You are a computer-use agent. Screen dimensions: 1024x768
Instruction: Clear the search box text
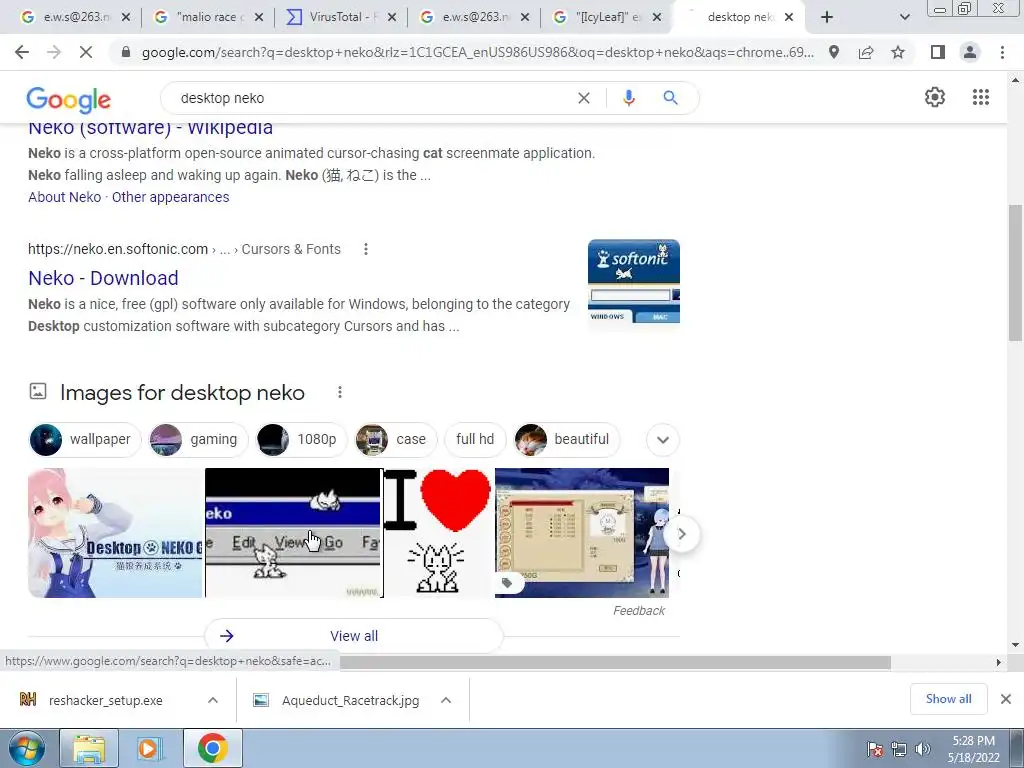584,98
